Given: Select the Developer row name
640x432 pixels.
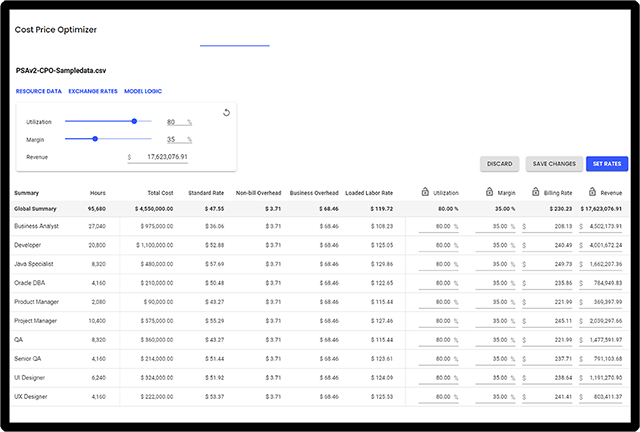Looking at the screenshot, I should (x=27, y=245).
